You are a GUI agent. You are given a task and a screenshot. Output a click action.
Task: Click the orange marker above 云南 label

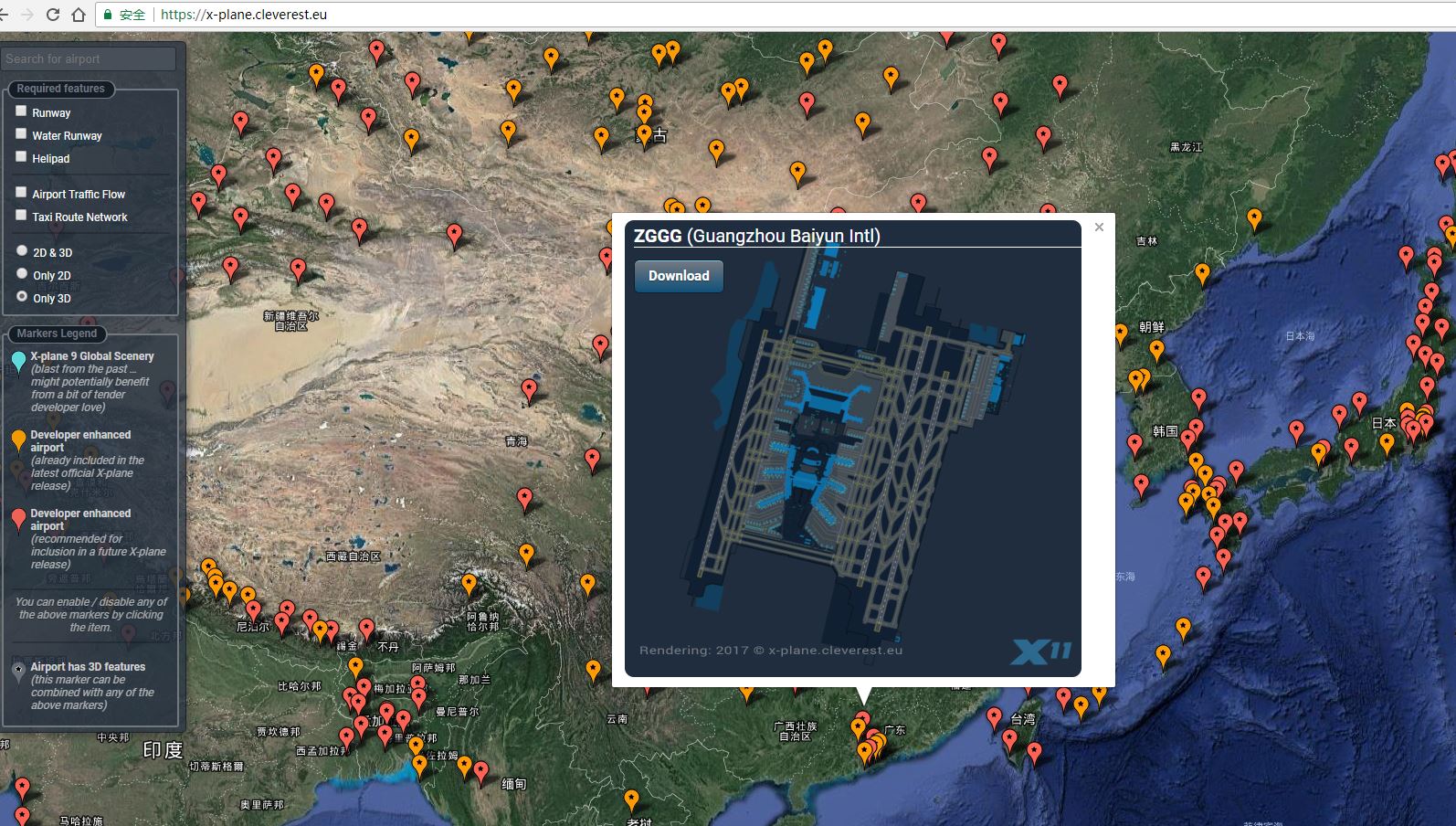(x=594, y=671)
